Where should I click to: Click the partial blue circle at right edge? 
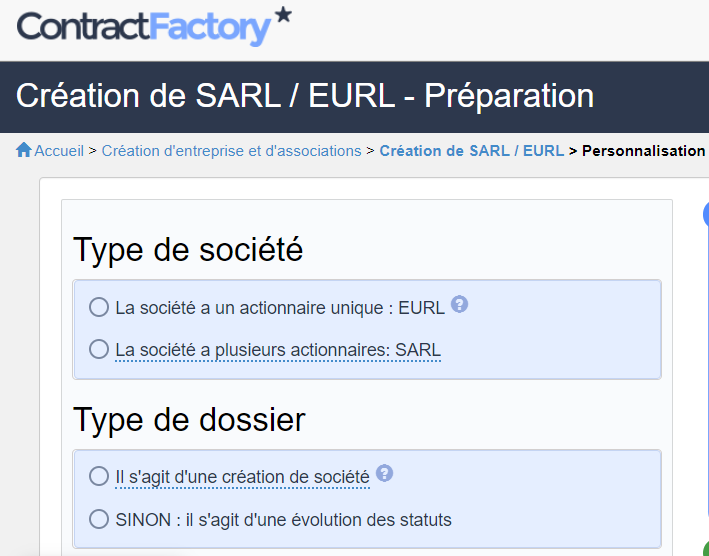coord(706,214)
